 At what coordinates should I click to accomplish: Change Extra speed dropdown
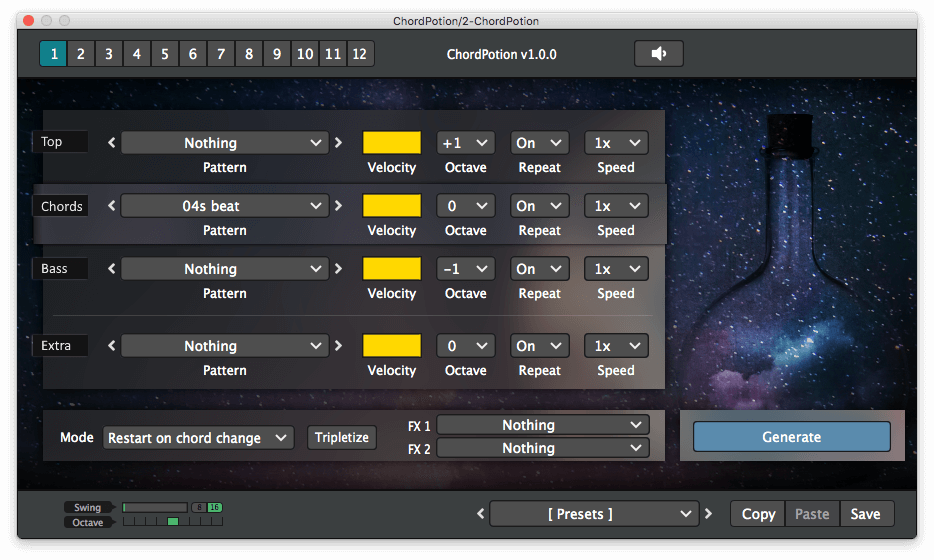click(x=616, y=346)
